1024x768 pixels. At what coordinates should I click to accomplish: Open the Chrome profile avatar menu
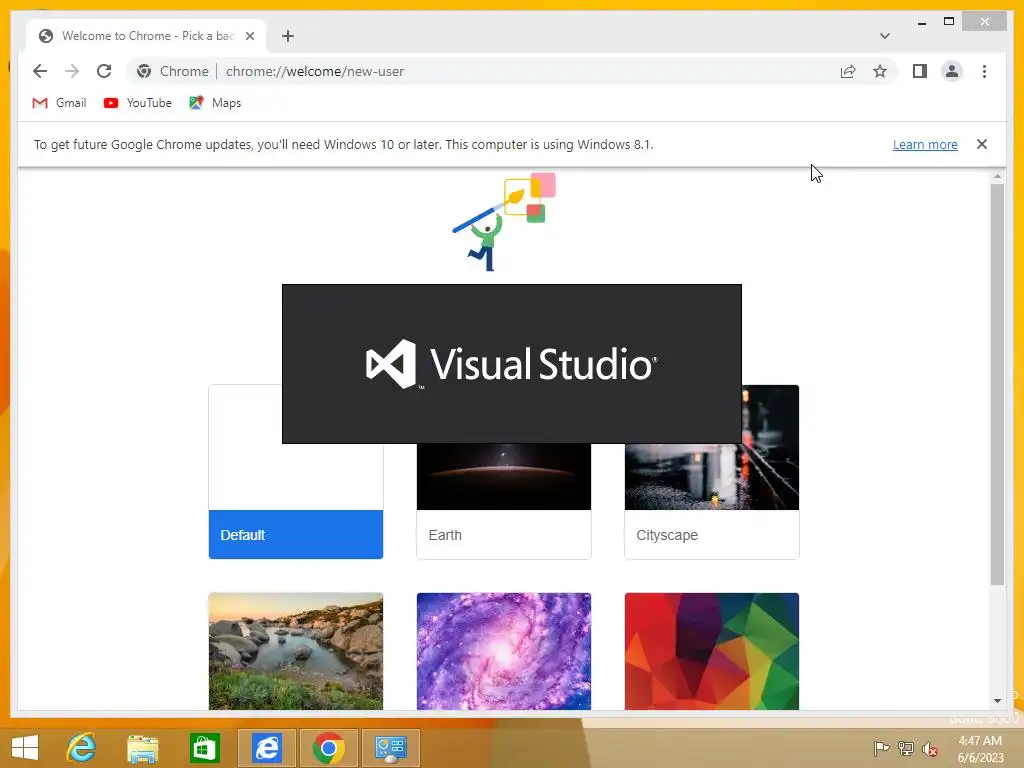[952, 71]
